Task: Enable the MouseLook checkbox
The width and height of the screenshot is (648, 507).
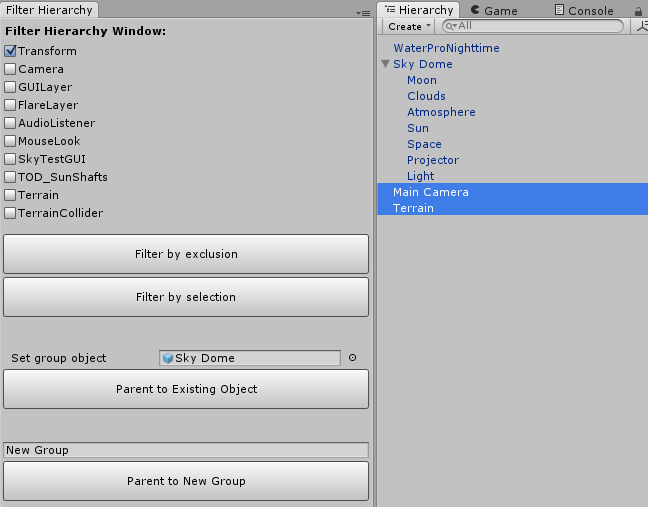Action: pos(10,141)
